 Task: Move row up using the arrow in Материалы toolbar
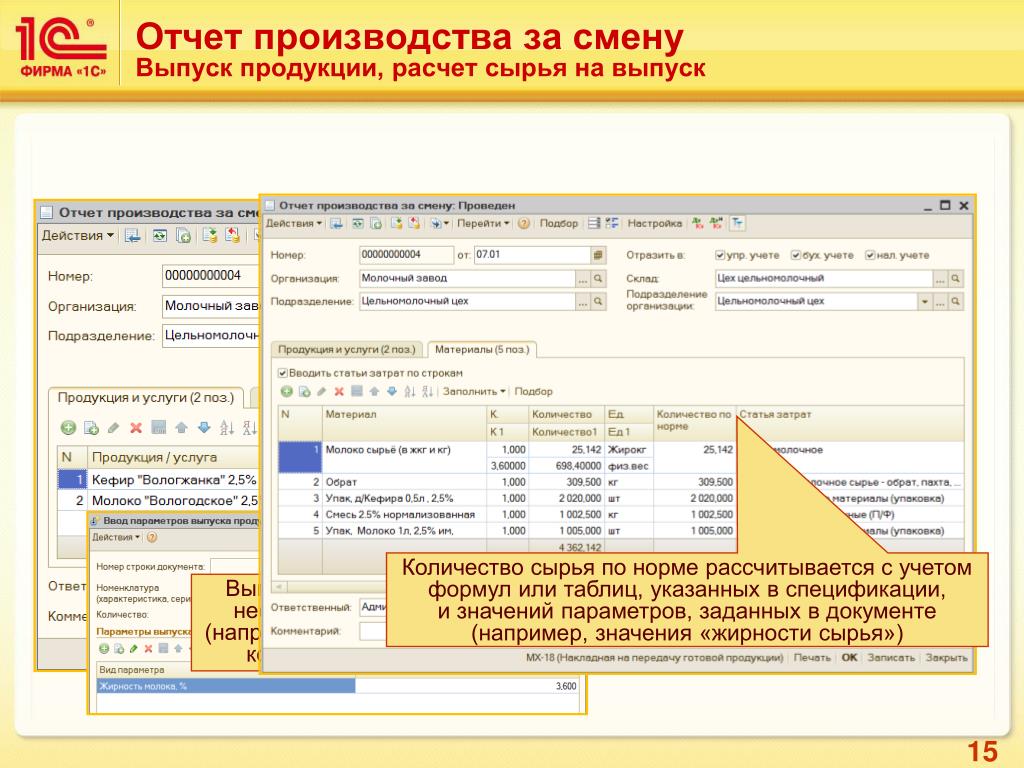(374, 391)
